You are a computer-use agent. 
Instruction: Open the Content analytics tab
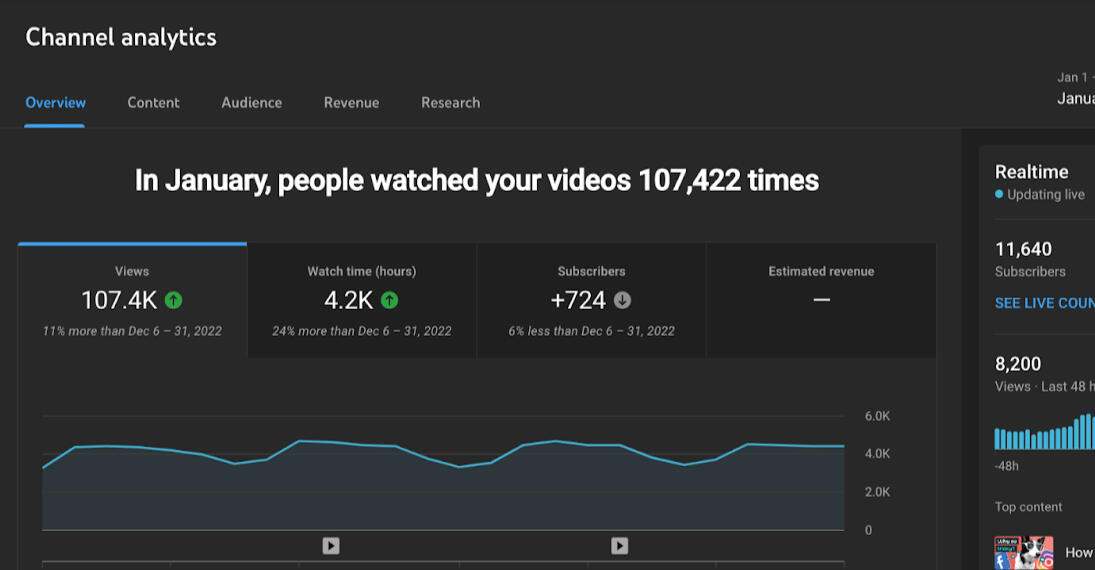153,102
